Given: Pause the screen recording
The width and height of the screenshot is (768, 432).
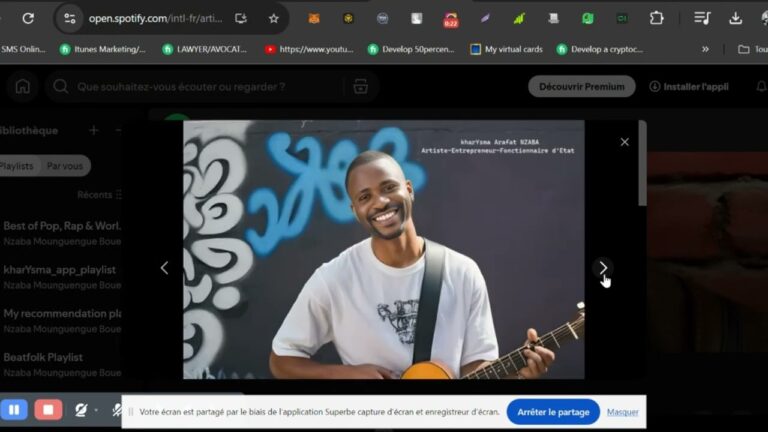Looking at the screenshot, I should coord(14,409).
